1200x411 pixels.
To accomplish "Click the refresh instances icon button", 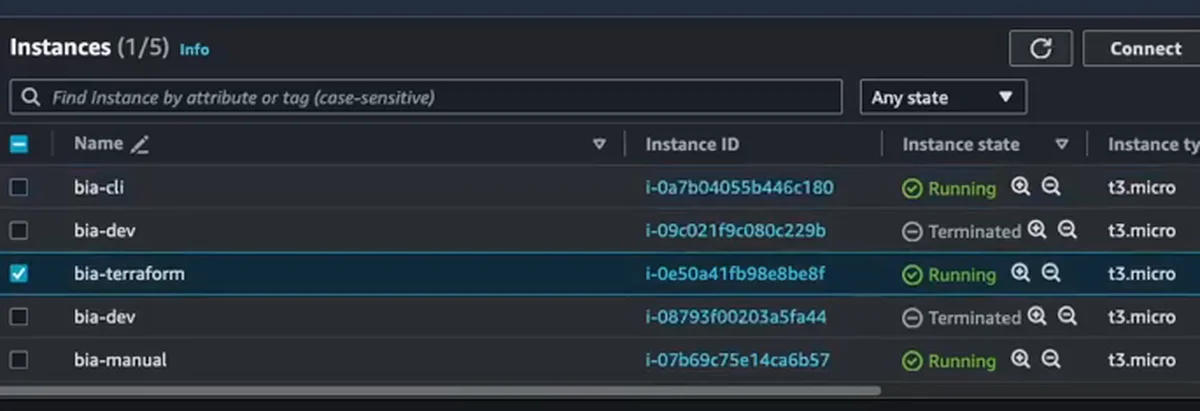I will coord(1040,48).
